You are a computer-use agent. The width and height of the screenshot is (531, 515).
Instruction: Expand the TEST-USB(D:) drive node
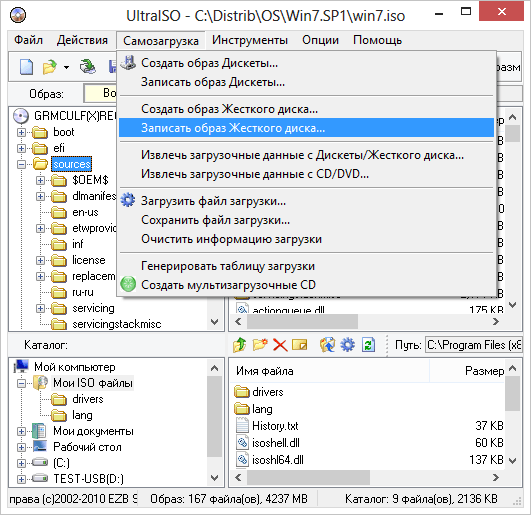21,479
